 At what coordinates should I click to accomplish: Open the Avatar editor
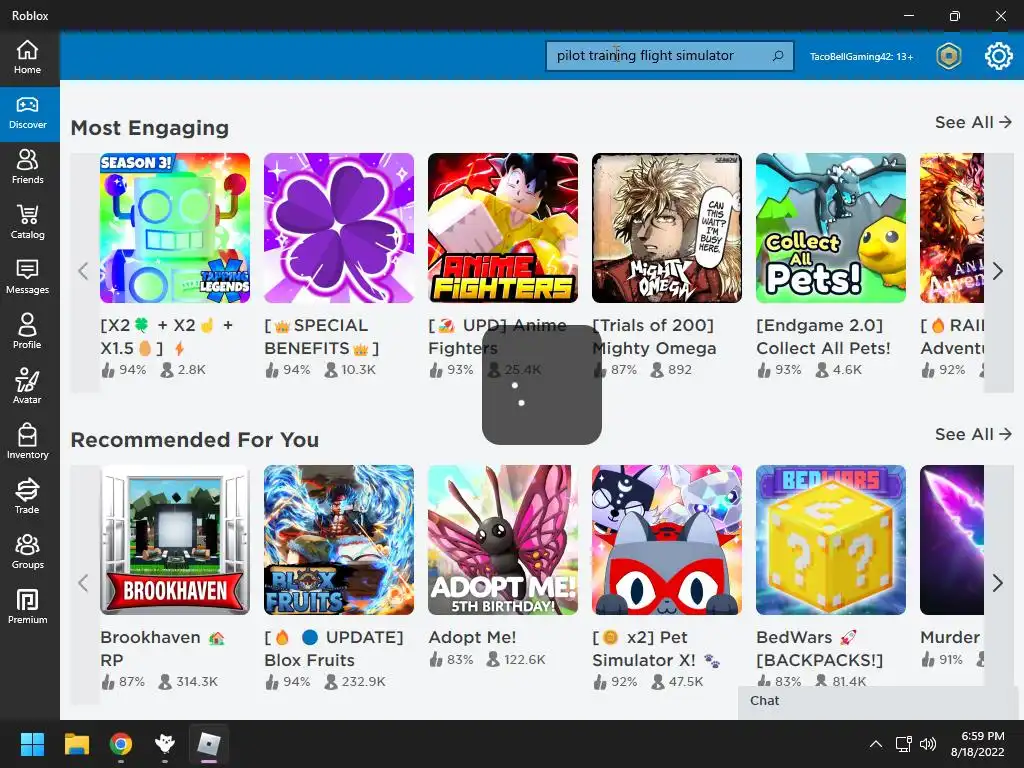[27, 387]
